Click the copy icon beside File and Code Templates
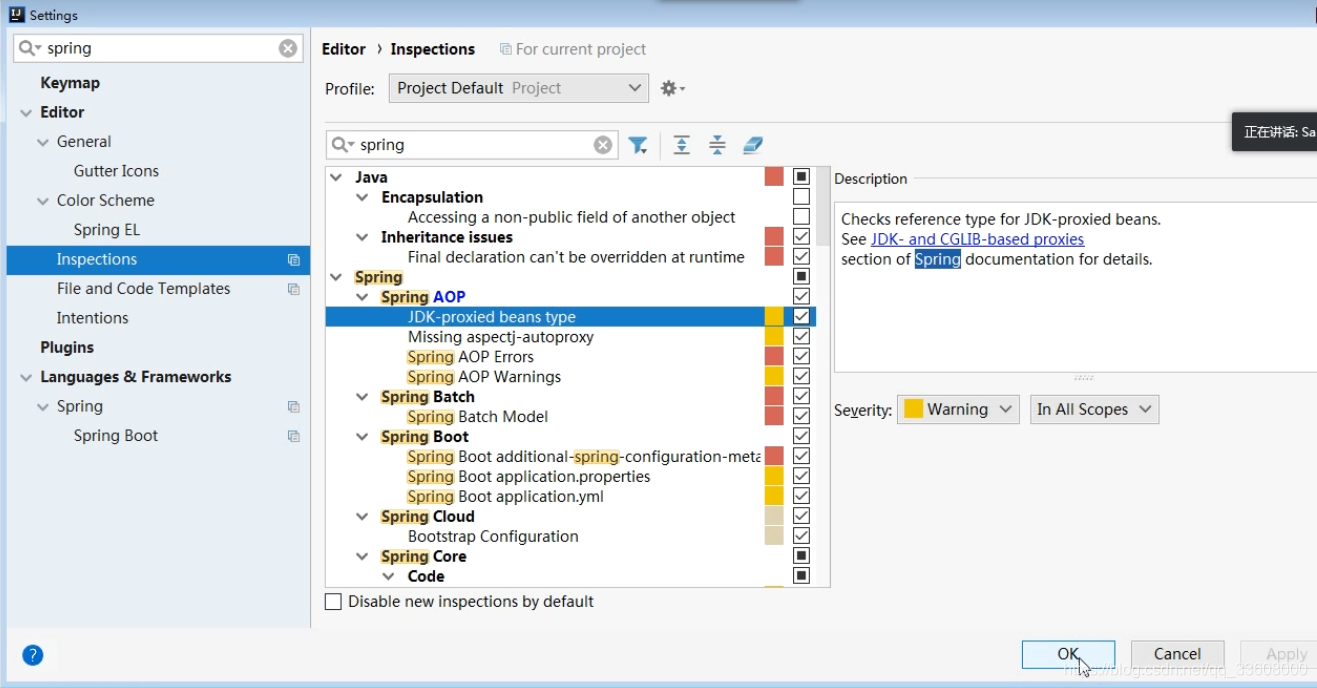1317x688 pixels. pyautogui.click(x=293, y=289)
